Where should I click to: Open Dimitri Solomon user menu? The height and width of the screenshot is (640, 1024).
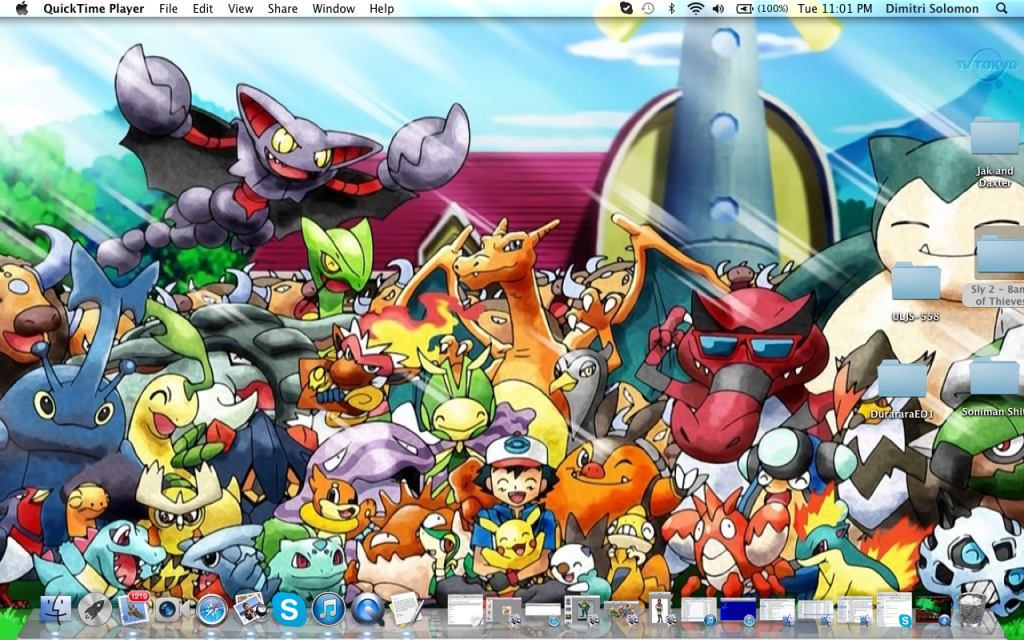click(x=932, y=8)
